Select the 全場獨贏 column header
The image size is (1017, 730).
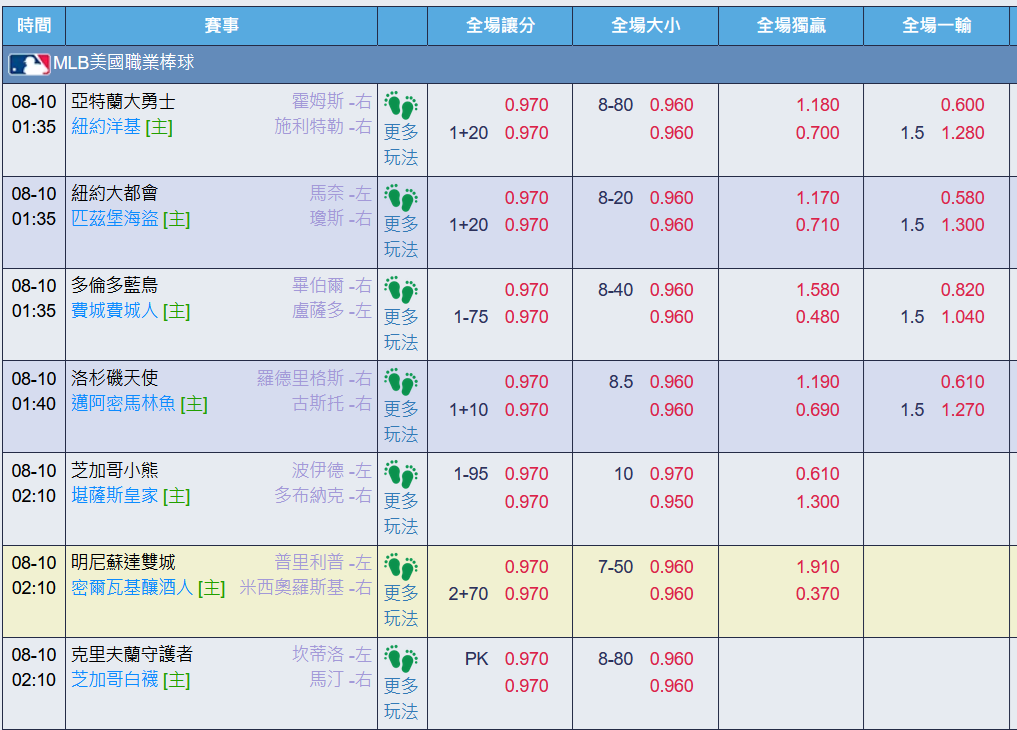791,25
